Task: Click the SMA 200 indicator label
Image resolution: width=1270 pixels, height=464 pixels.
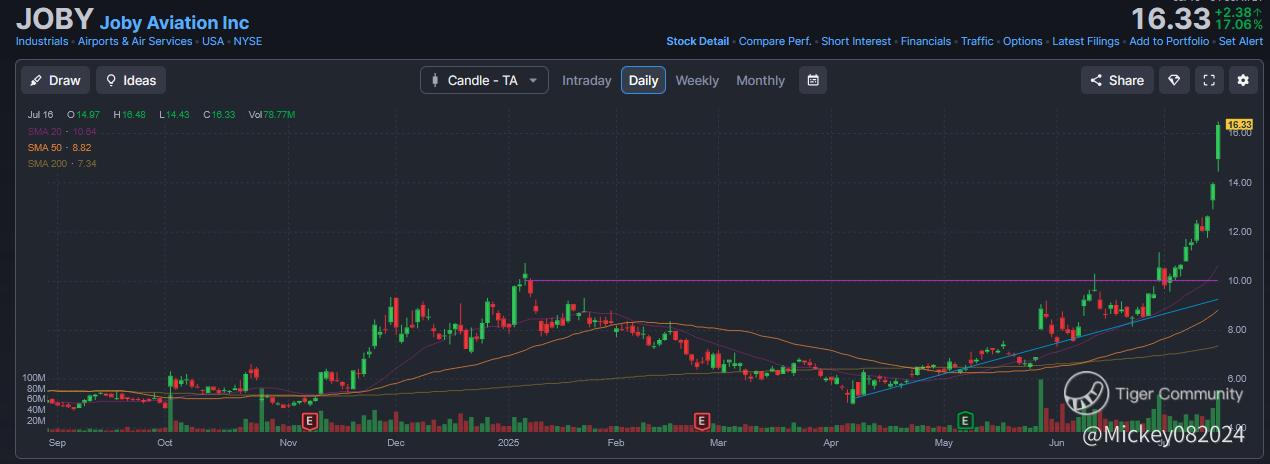Action: tap(62, 163)
